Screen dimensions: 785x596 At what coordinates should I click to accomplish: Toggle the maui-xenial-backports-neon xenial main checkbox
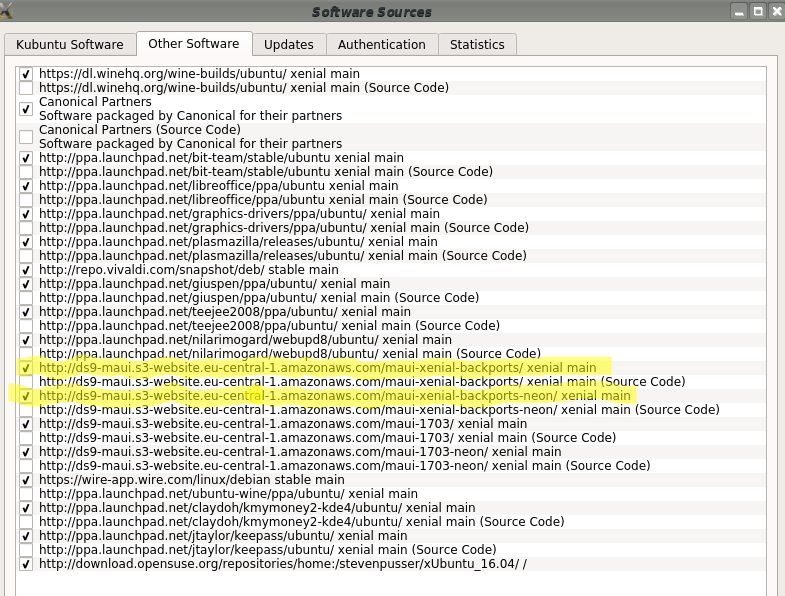(26, 396)
